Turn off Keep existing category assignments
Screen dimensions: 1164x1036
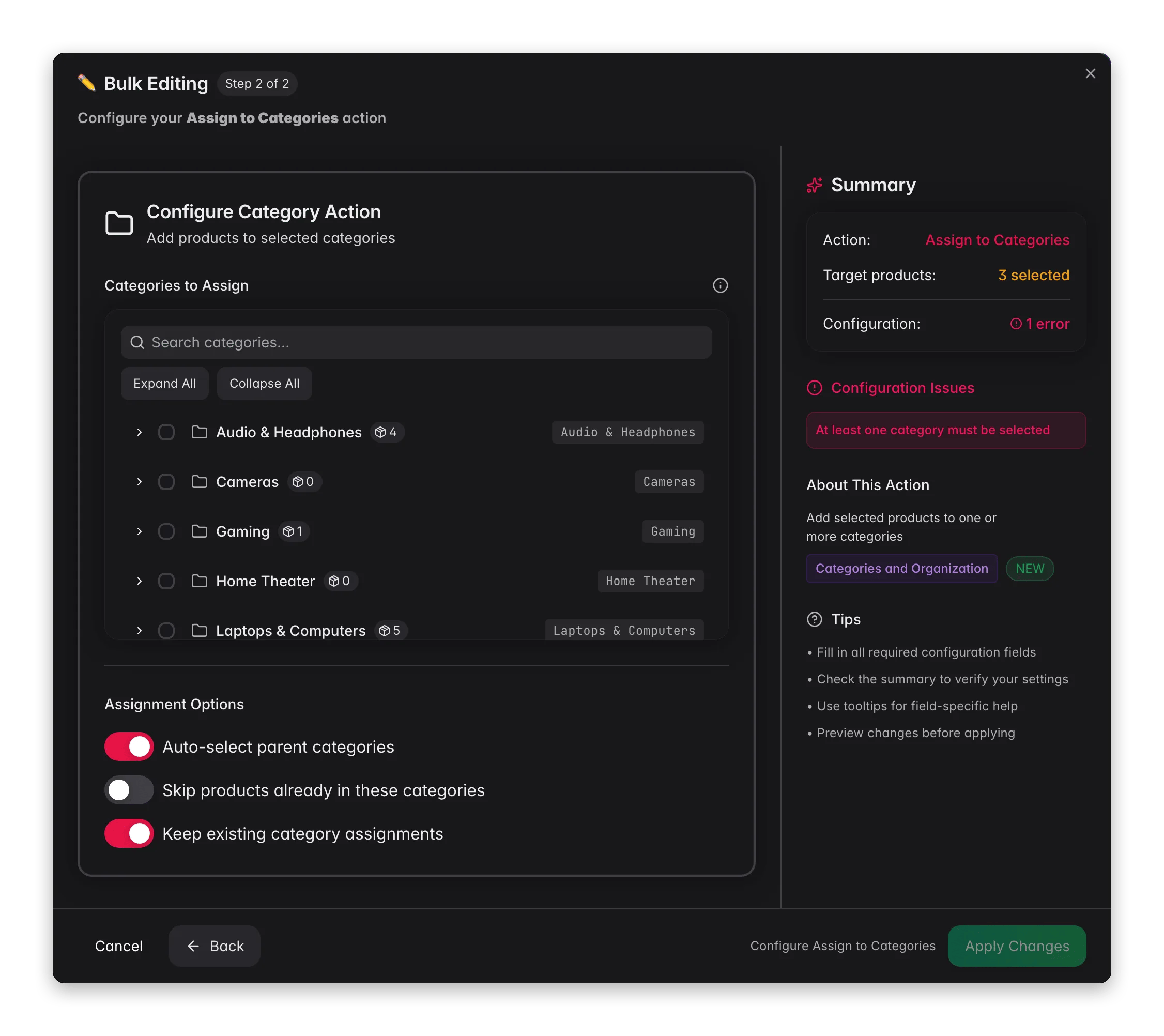pos(129,833)
